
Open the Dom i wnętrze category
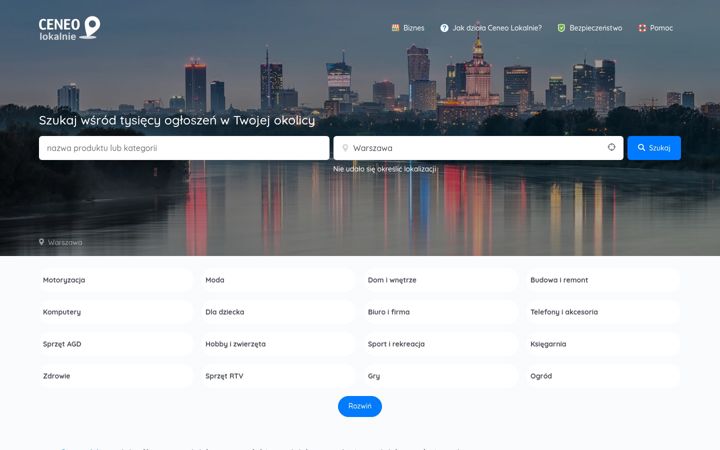441,280
